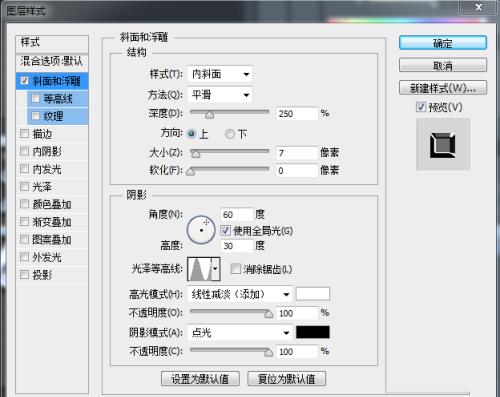The image size is (500, 397).
Task: Select the 下 direction radio button
Action: (x=230, y=134)
